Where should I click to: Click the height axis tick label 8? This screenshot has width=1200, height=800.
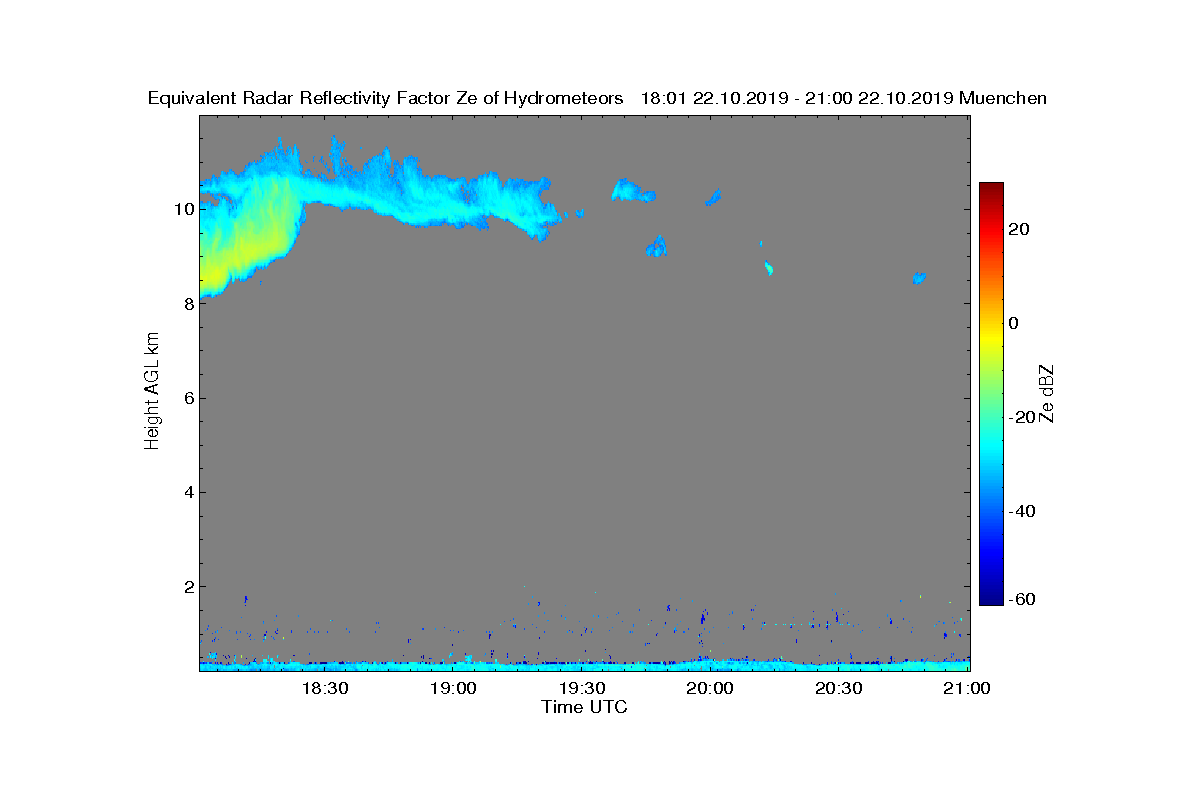(x=187, y=304)
